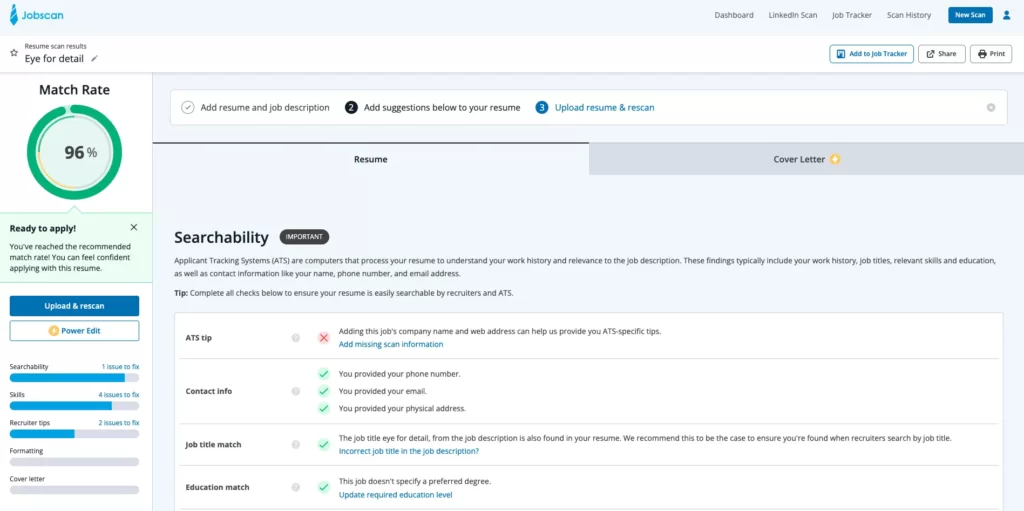Dismiss the steps banner with X icon
Image resolution: width=1024 pixels, height=511 pixels.
coord(991,107)
